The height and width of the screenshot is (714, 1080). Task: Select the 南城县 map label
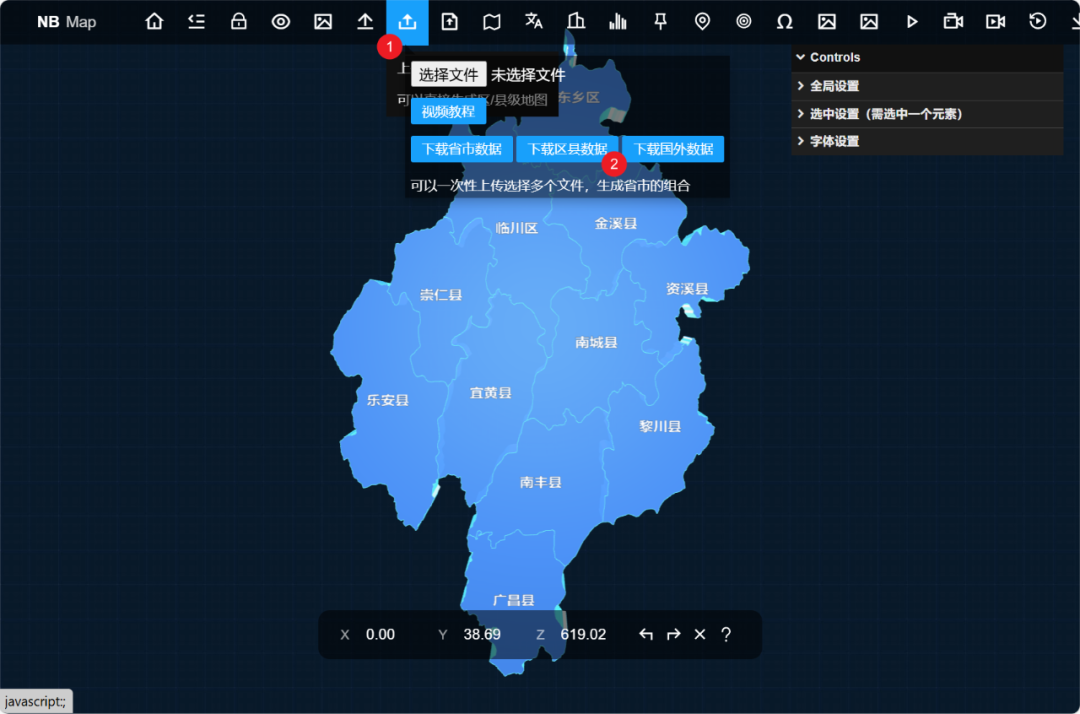pyautogui.click(x=596, y=342)
